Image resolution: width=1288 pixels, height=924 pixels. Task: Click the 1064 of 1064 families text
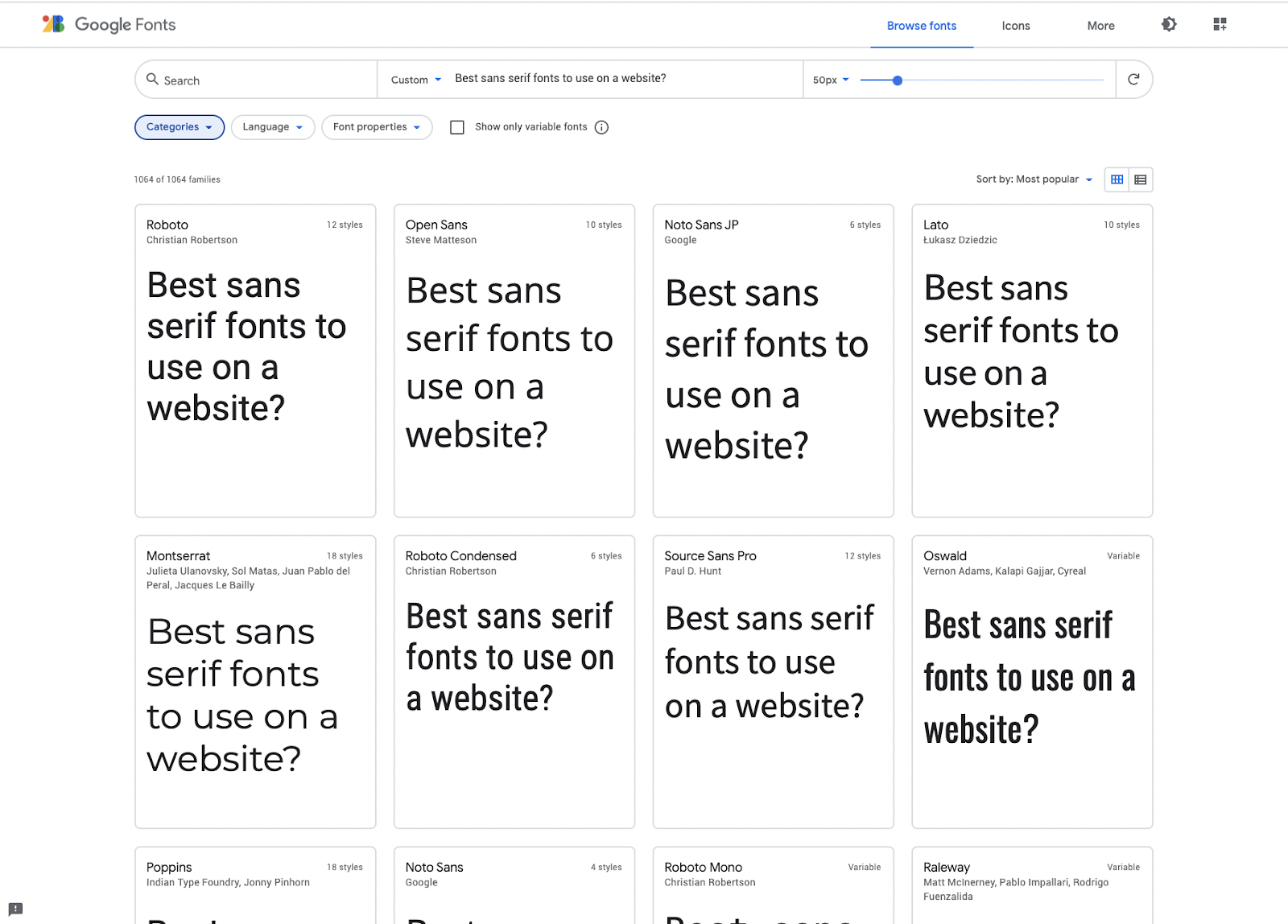(177, 179)
